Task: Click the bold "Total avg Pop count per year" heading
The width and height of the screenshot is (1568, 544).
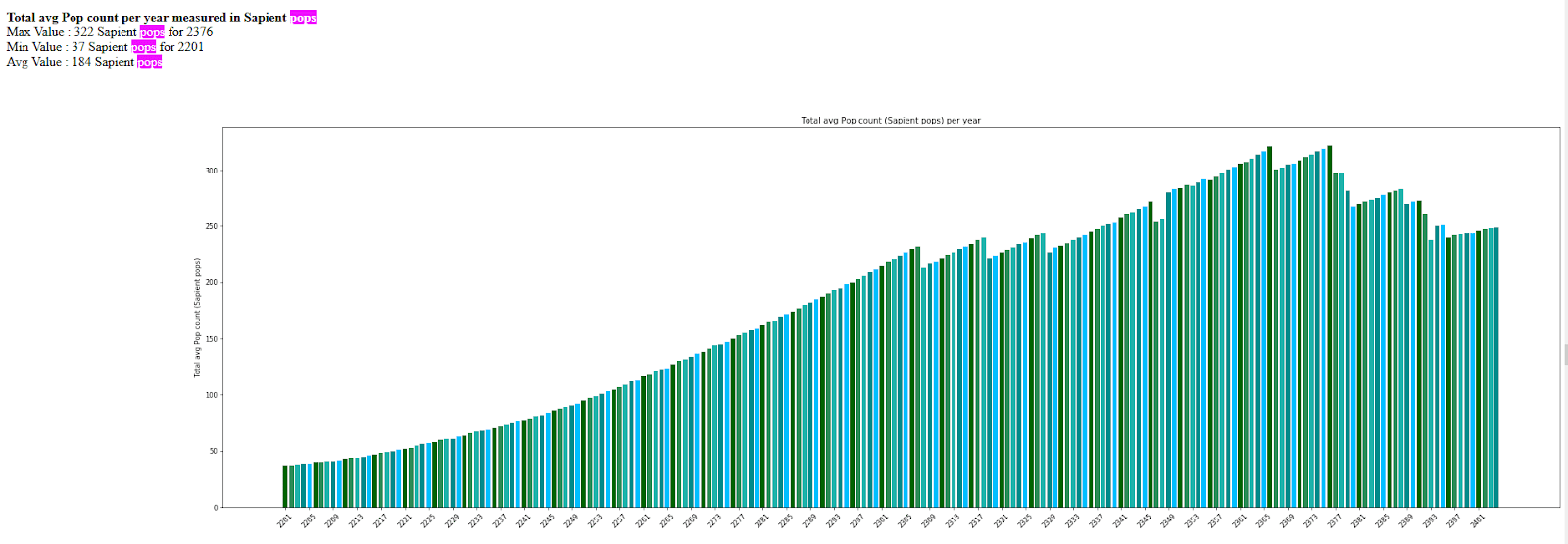Action: click(x=87, y=18)
